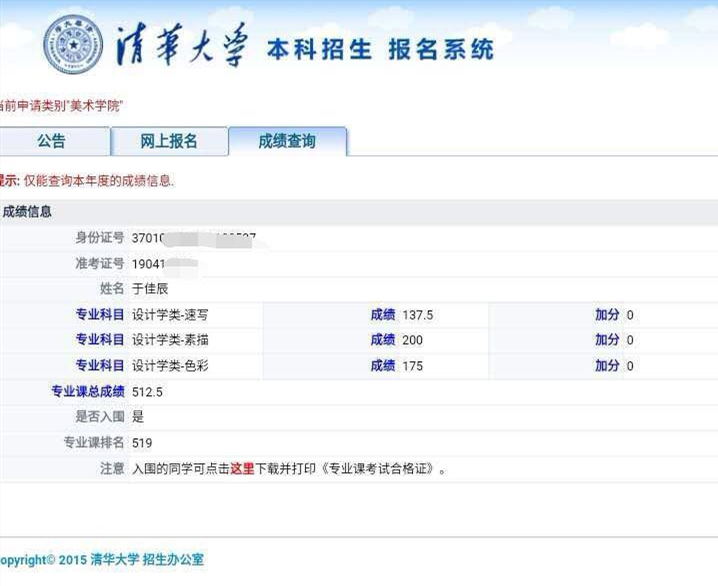Click the score value 137.5
The width and height of the screenshot is (718, 586).
[418, 315]
